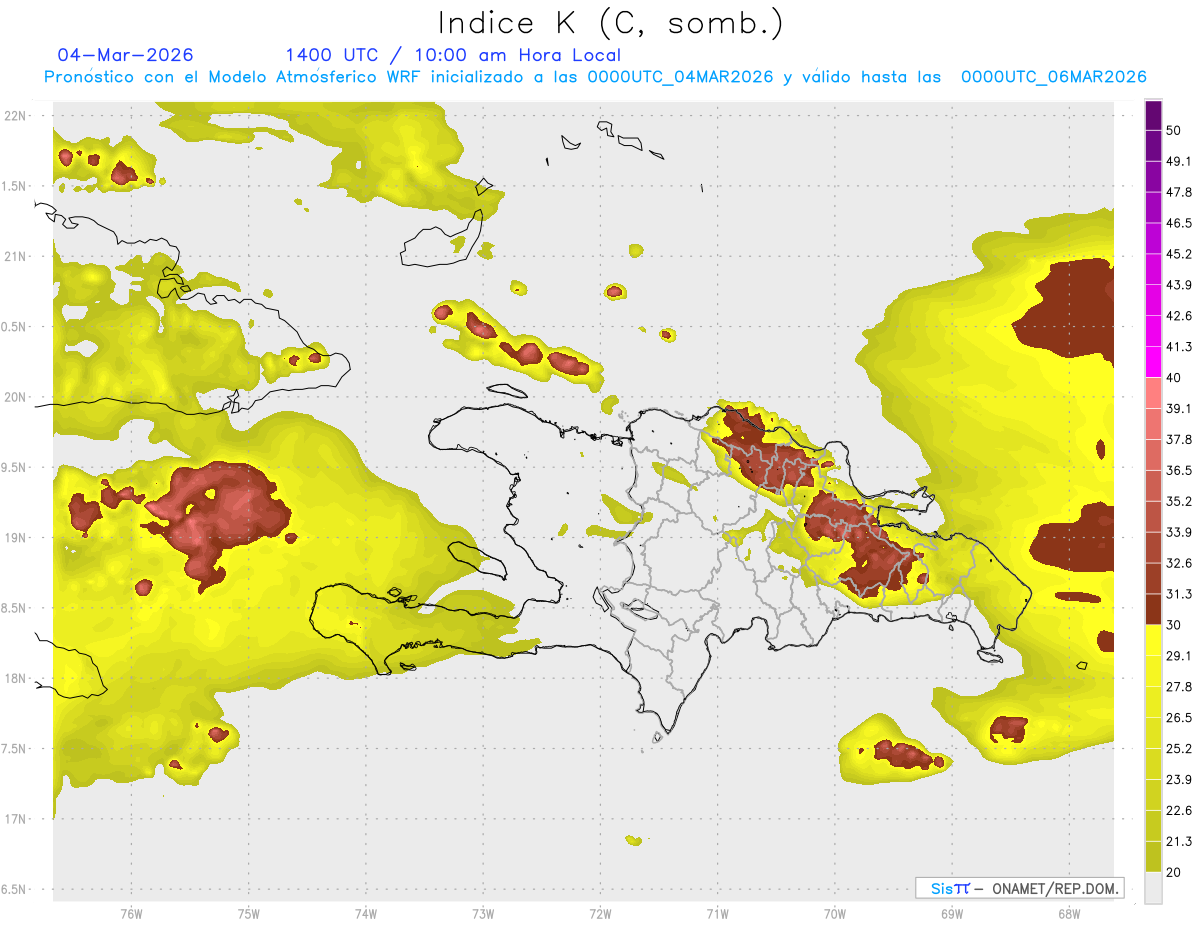Click the colorbar value "25.2"
This screenshot has height=927, width=1200.
coord(1179,749)
